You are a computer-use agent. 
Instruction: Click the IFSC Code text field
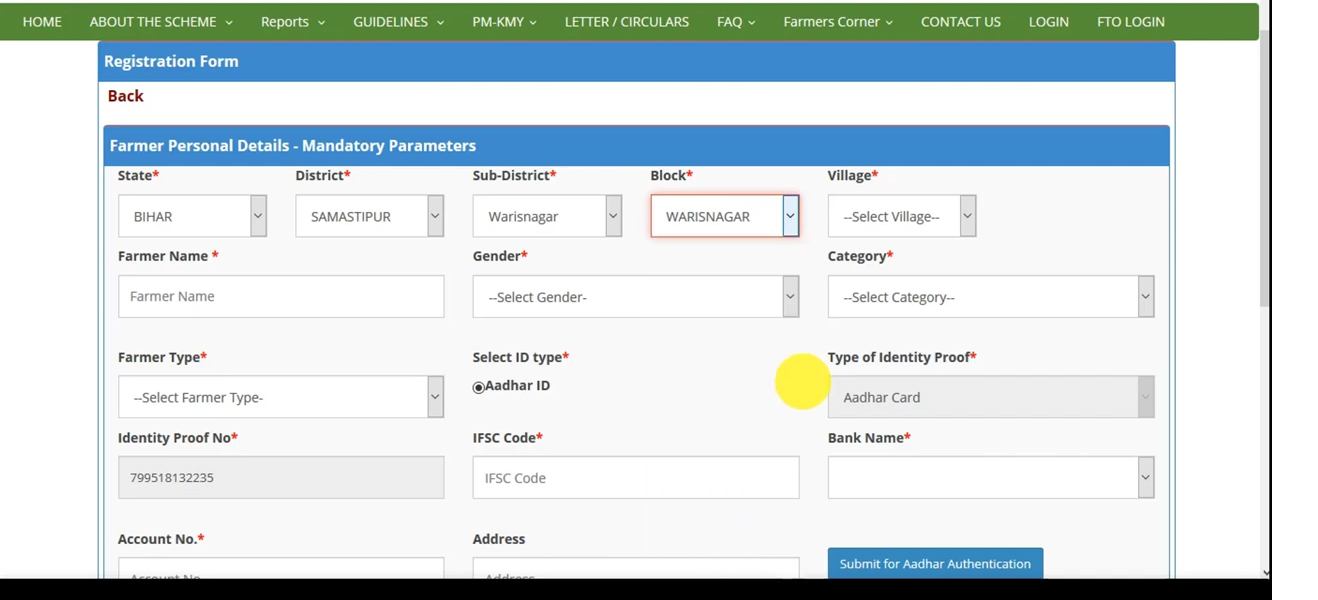tap(635, 477)
